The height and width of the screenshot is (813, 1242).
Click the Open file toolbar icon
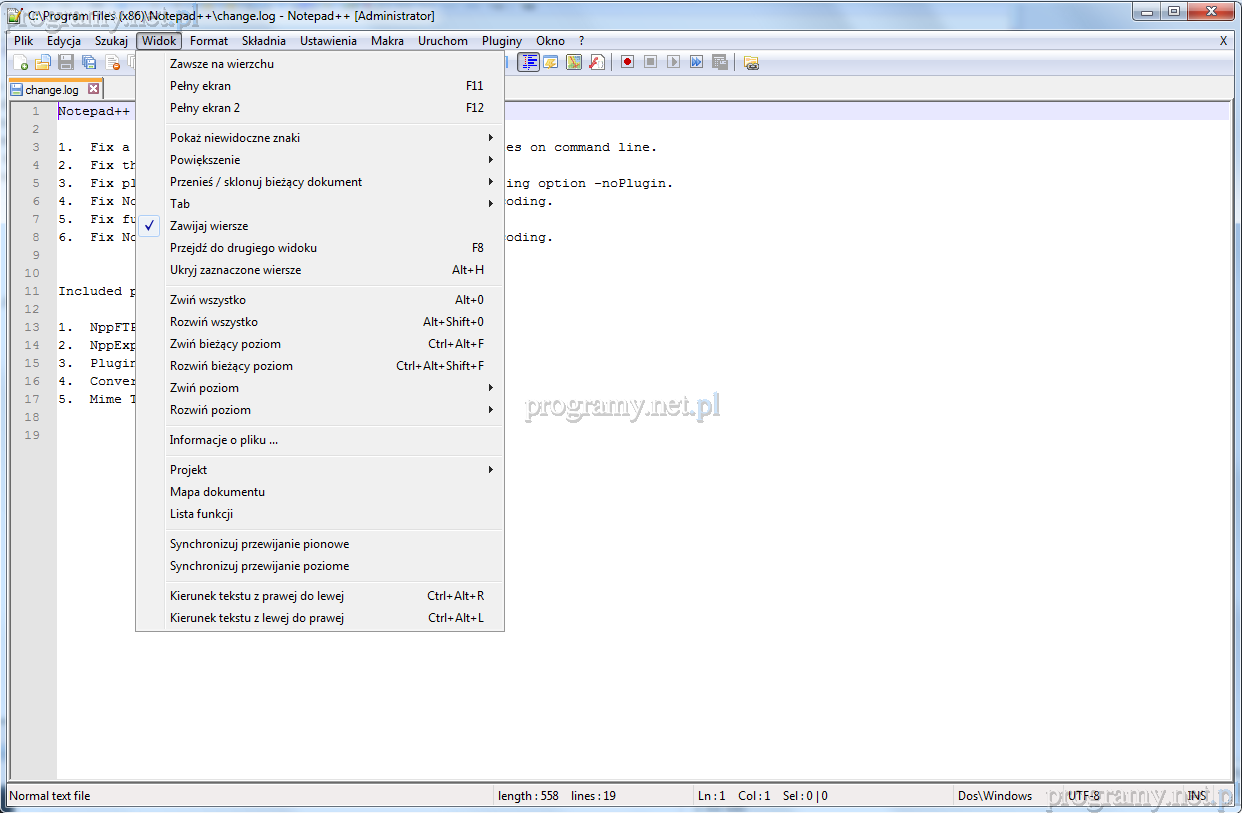[43, 62]
